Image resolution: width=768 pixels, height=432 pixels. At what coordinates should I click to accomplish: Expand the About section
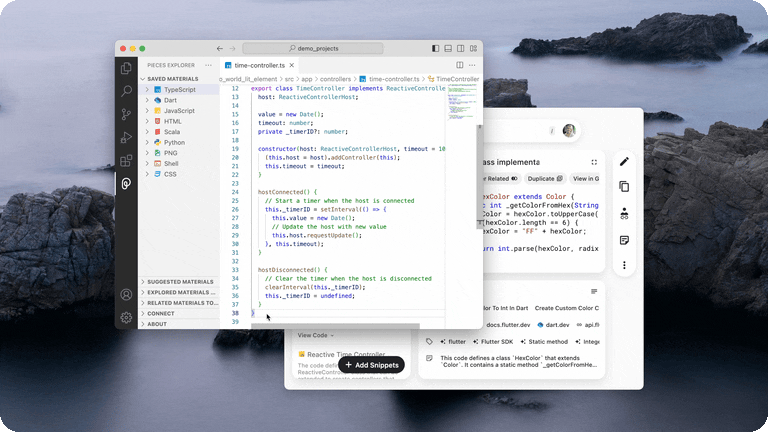click(179, 324)
